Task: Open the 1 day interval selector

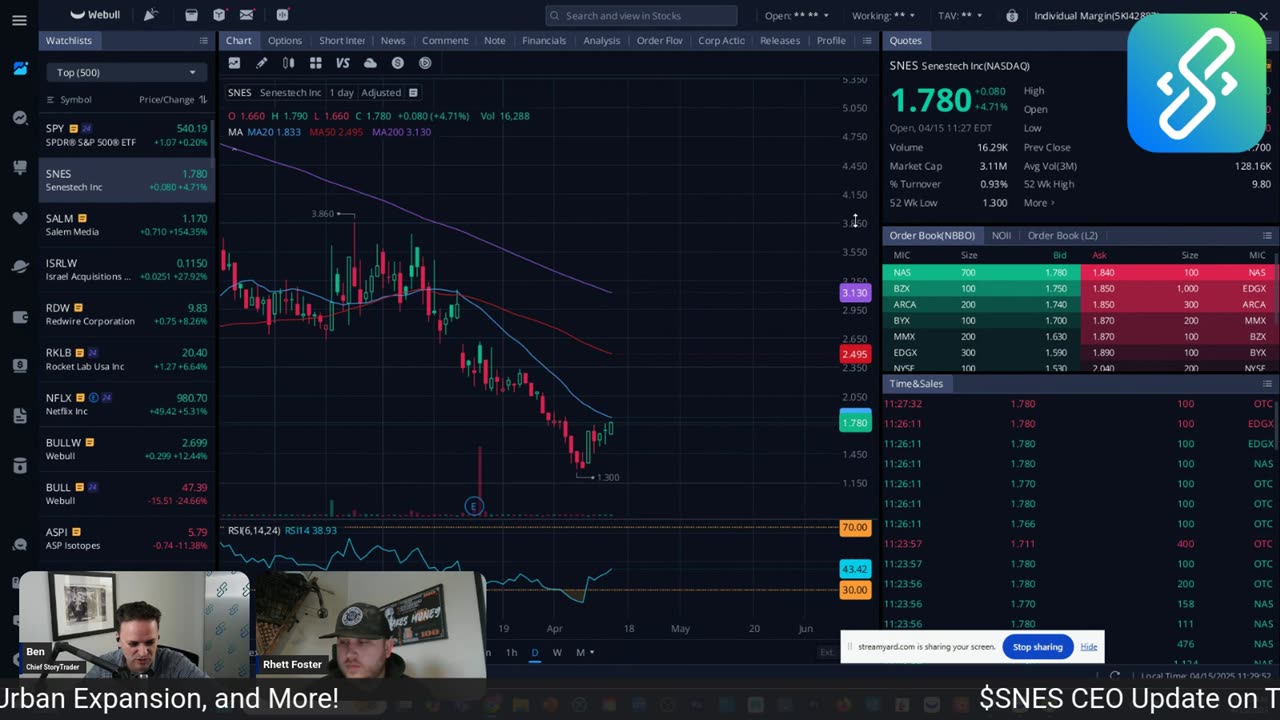Action: pos(342,92)
